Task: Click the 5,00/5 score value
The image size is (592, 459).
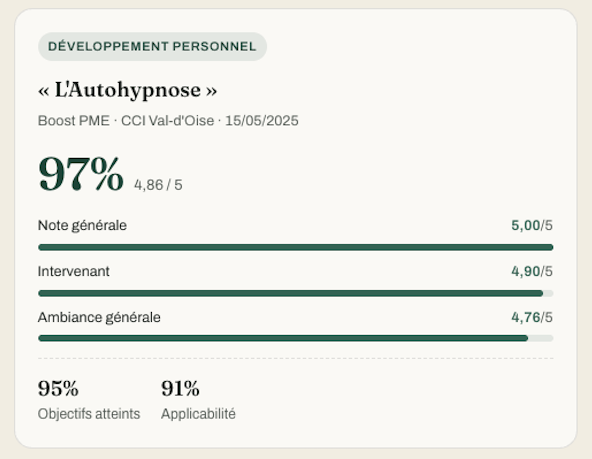Action: 532,225
